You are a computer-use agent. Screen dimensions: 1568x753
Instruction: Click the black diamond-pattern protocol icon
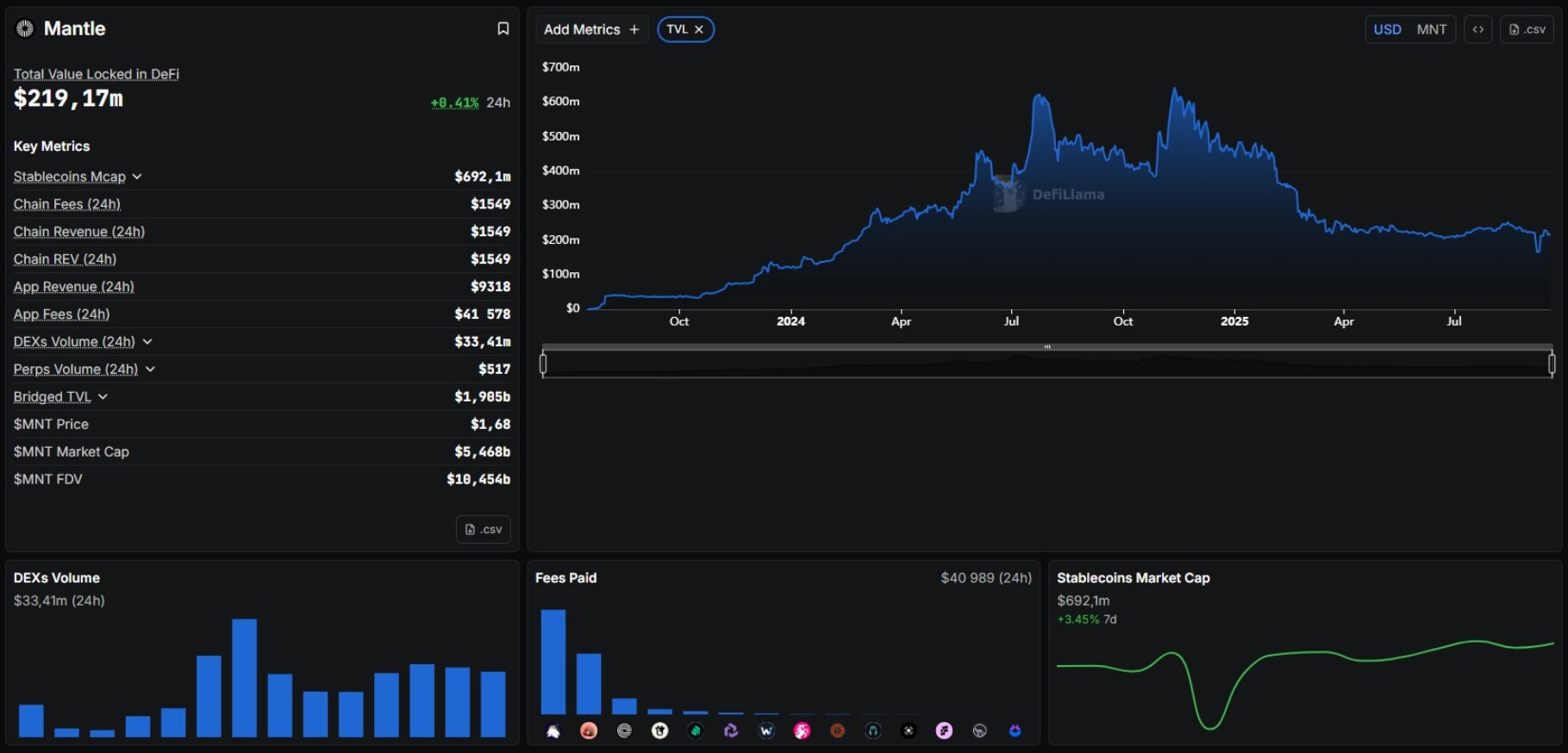coord(909,731)
